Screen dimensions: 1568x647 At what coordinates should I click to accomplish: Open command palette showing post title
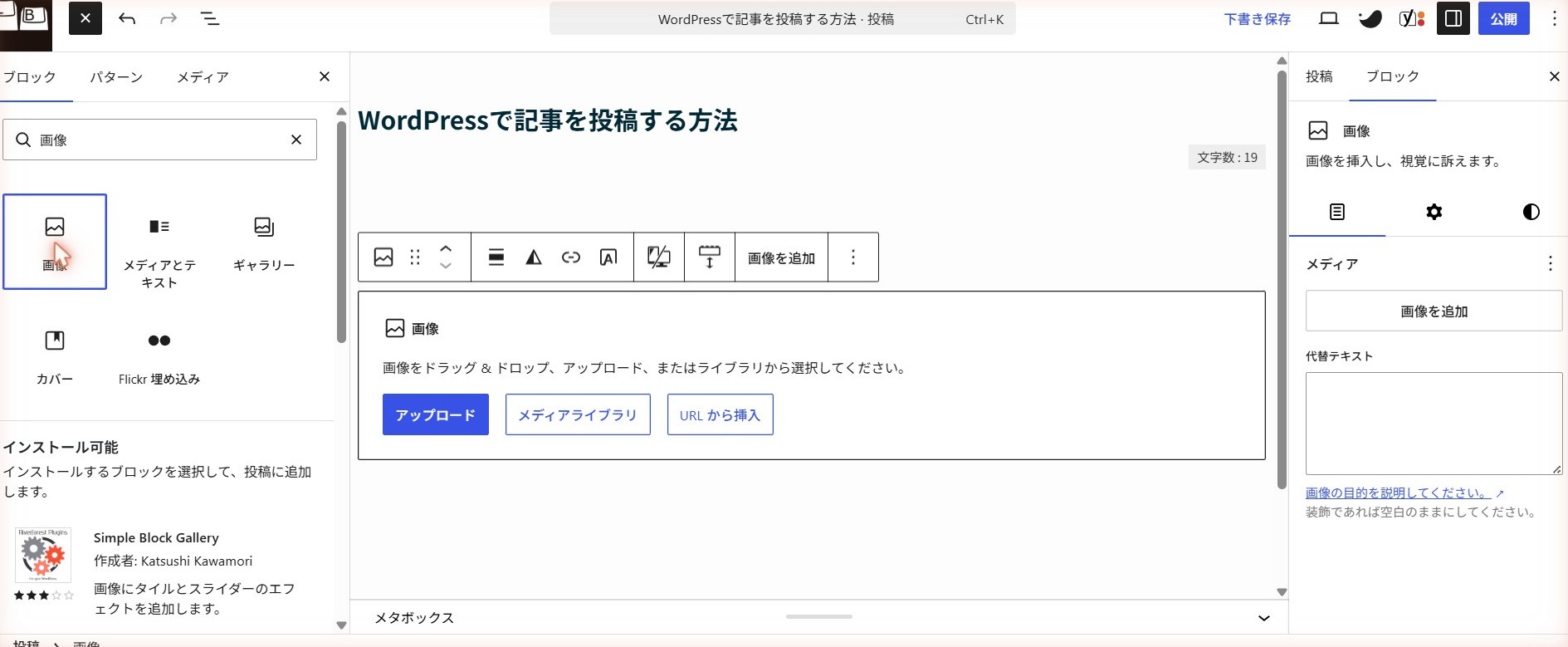(x=782, y=19)
